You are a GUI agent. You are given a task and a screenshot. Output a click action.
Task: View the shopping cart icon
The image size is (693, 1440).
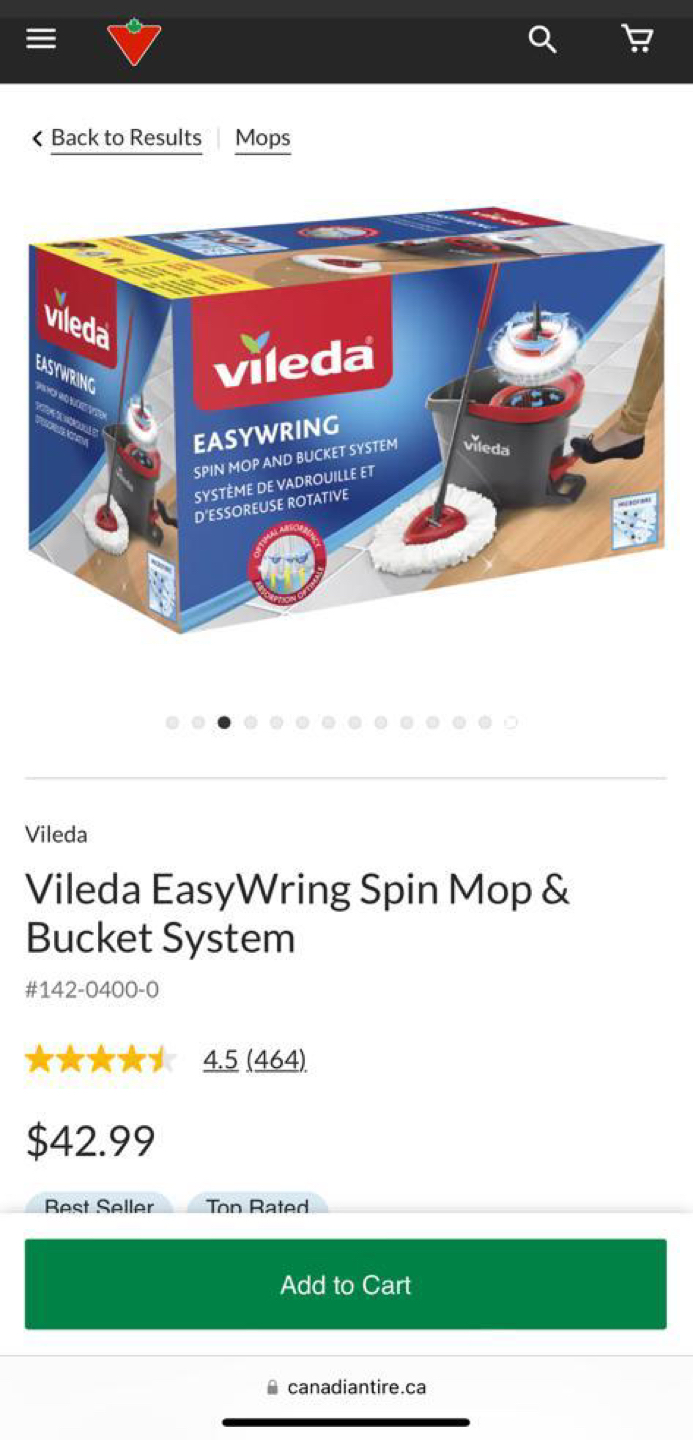tap(637, 39)
